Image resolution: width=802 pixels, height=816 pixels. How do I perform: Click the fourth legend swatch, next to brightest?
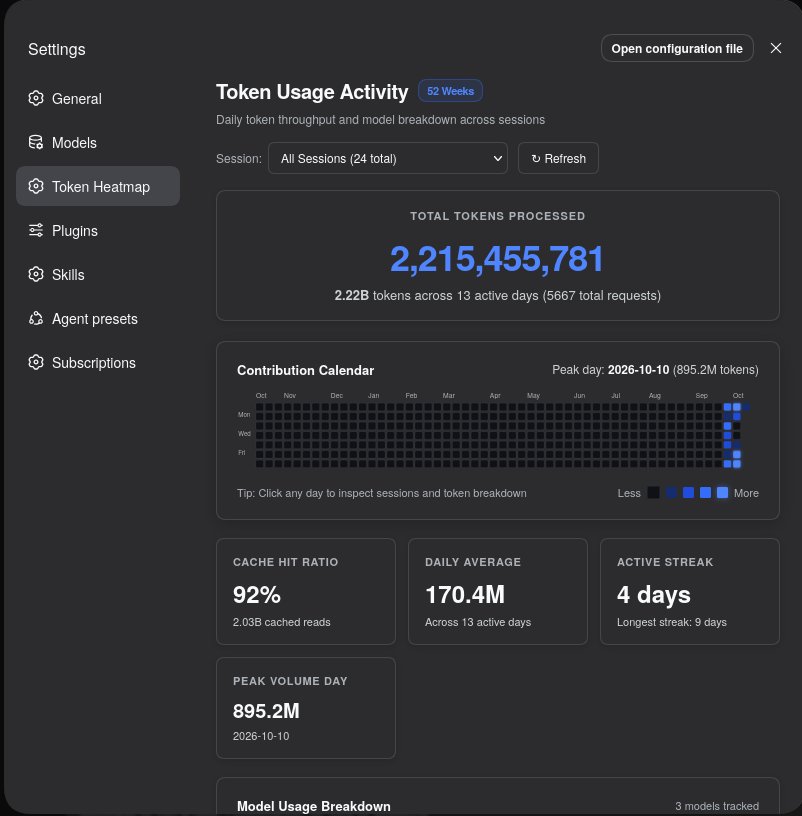pos(705,492)
